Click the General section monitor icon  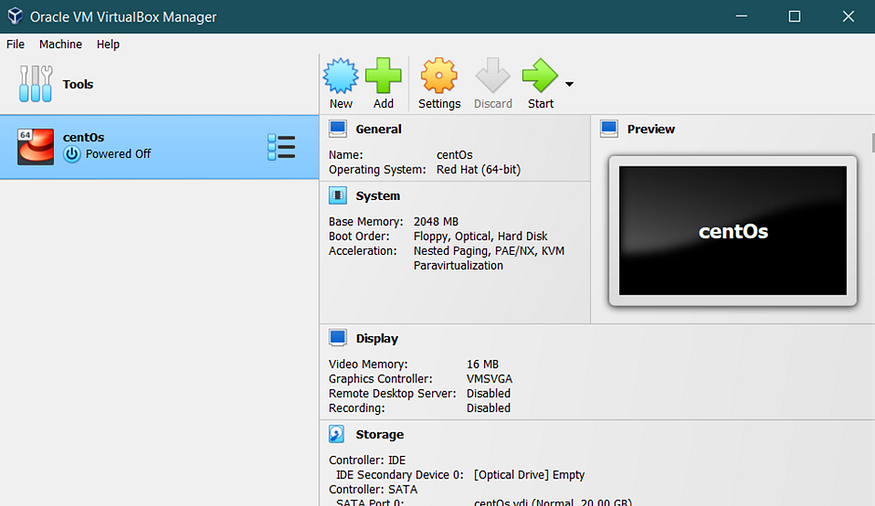tap(338, 129)
